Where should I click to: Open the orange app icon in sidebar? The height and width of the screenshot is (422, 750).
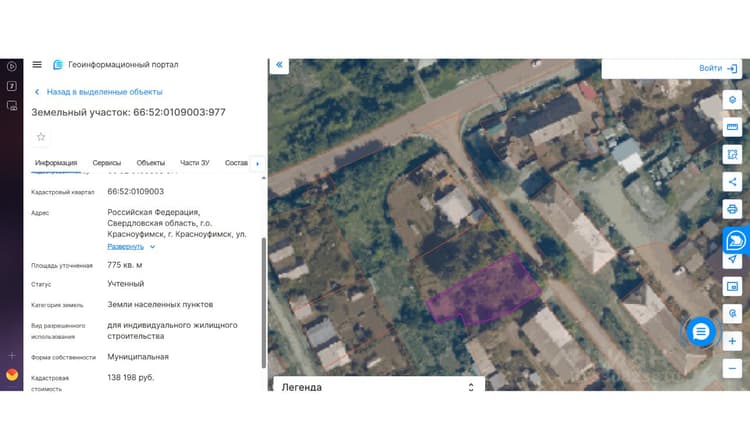click(x=12, y=375)
